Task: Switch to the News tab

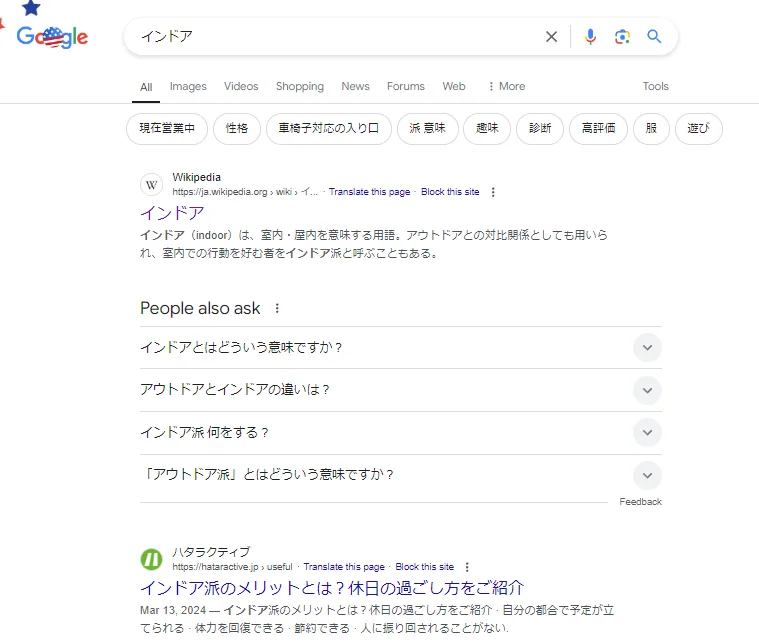Action: point(355,86)
